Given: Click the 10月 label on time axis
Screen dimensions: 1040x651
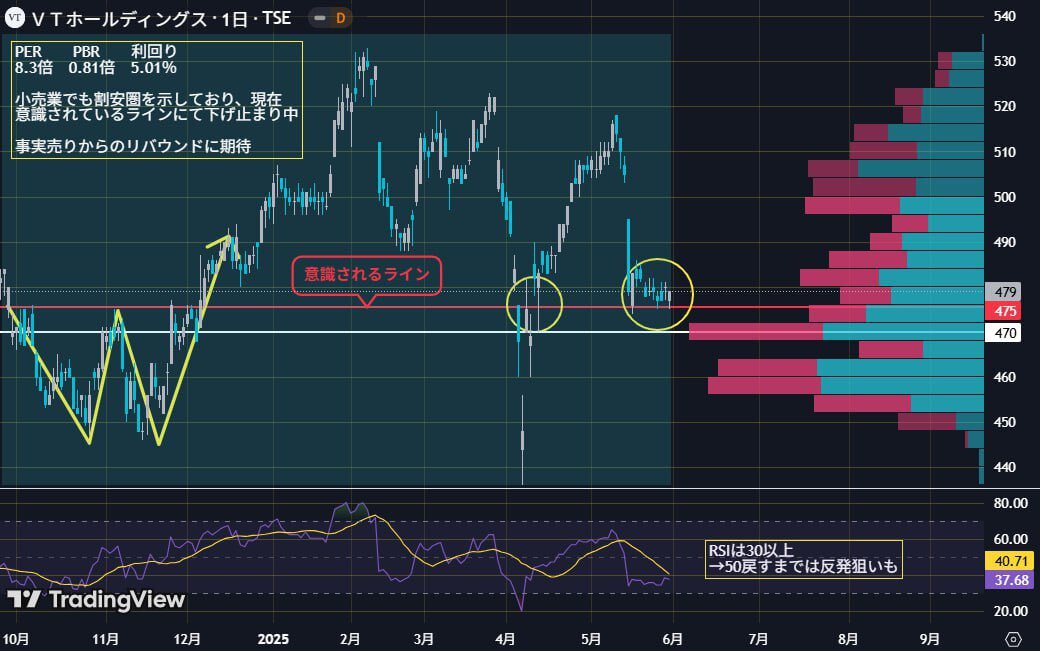Looking at the screenshot, I should click(x=15, y=638).
